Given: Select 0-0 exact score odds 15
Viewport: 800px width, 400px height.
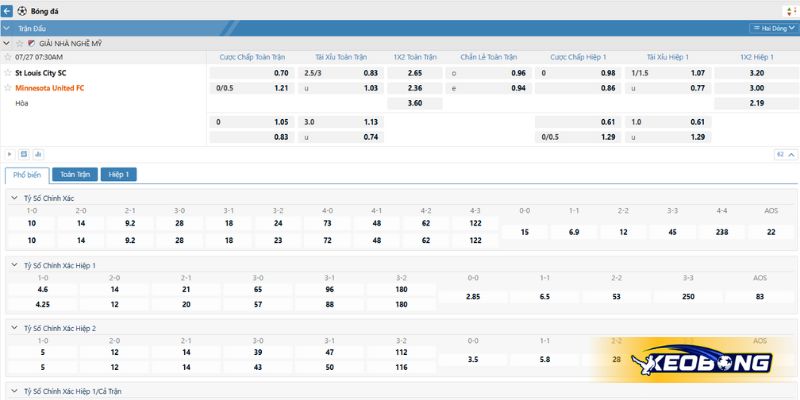Looking at the screenshot, I should click(524, 231).
